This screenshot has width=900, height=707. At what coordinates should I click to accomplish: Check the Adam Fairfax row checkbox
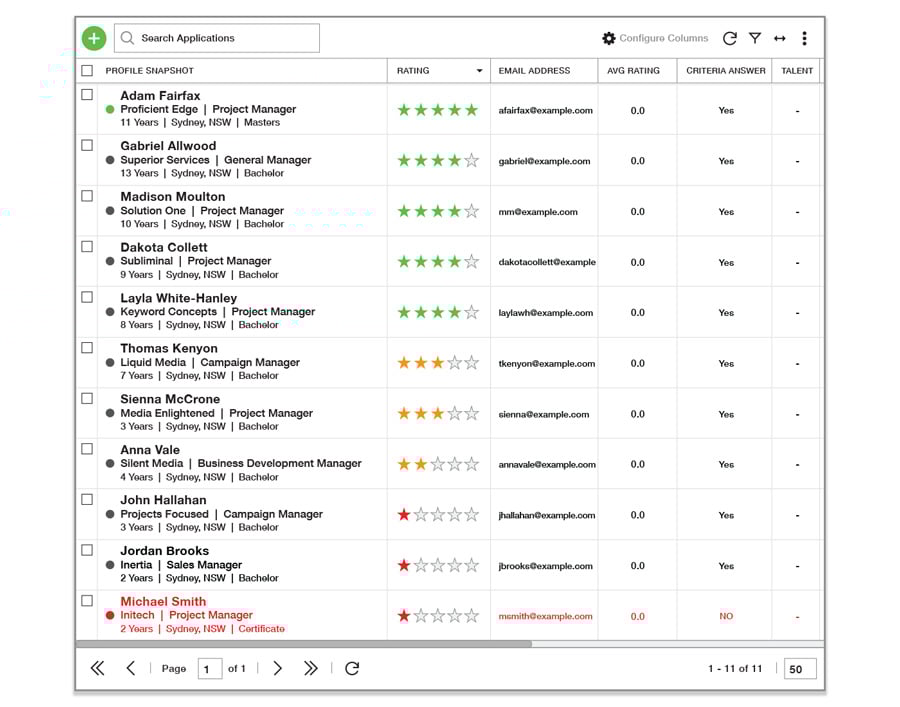pos(87,95)
